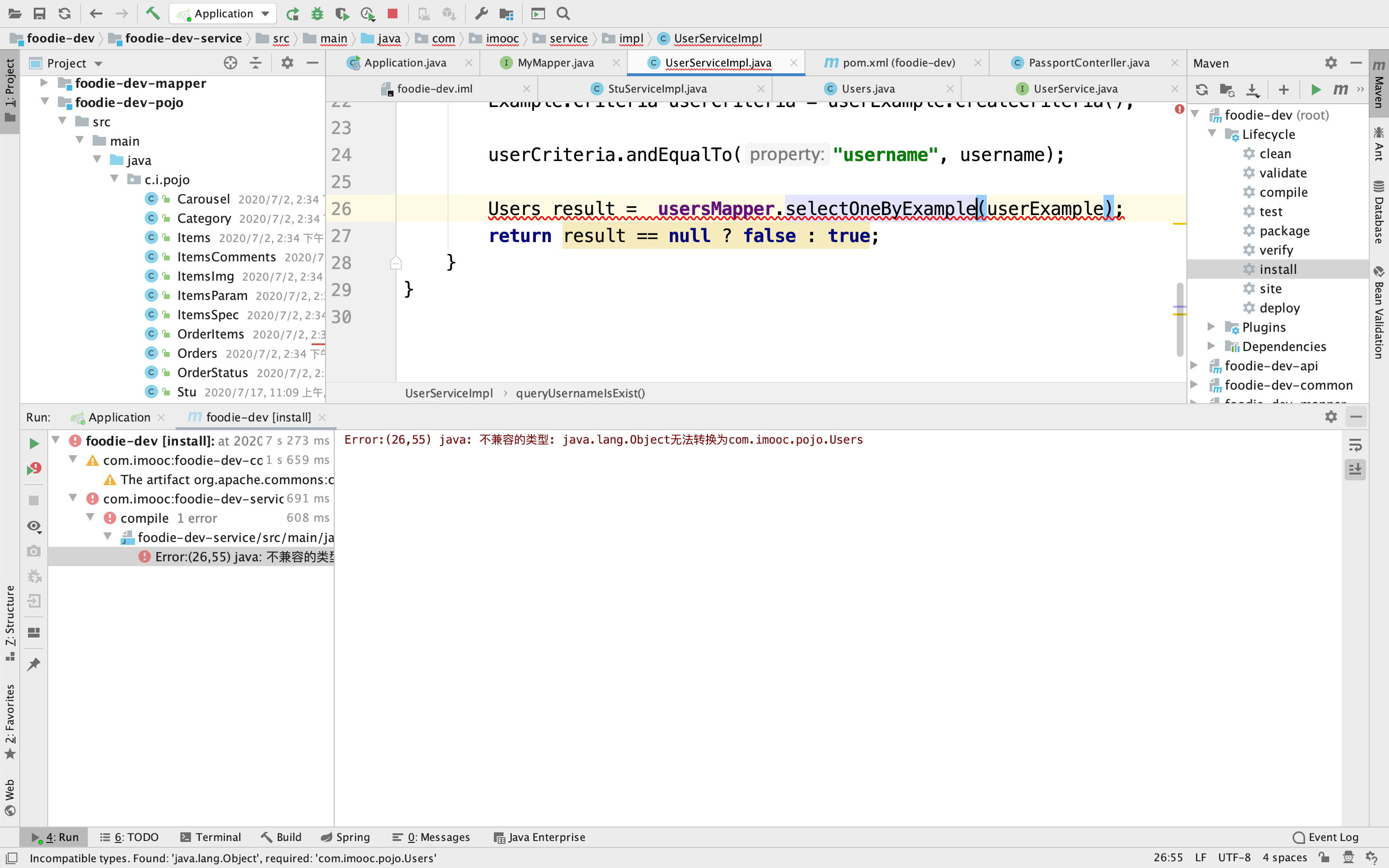The height and width of the screenshot is (868, 1389).
Task: Click the Search Everywhere magnifier
Action: (x=563, y=13)
